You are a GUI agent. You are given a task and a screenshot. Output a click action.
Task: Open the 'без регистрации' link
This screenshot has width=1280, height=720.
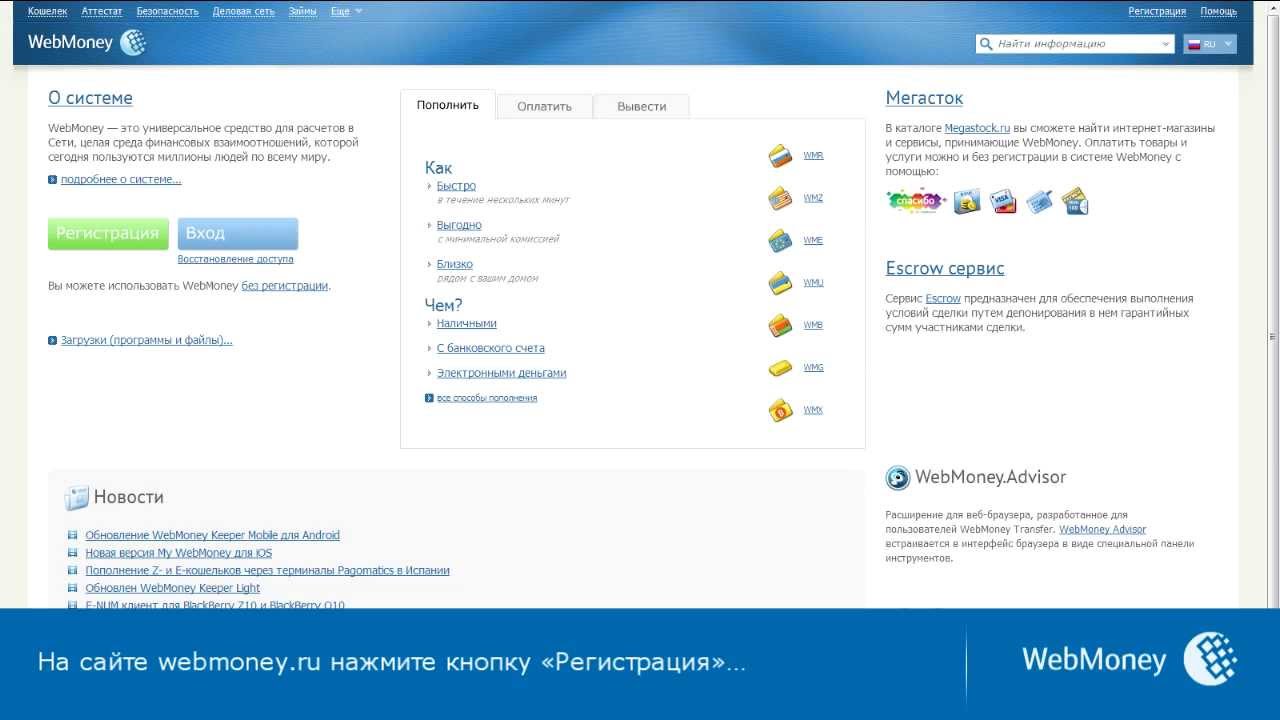pos(285,286)
